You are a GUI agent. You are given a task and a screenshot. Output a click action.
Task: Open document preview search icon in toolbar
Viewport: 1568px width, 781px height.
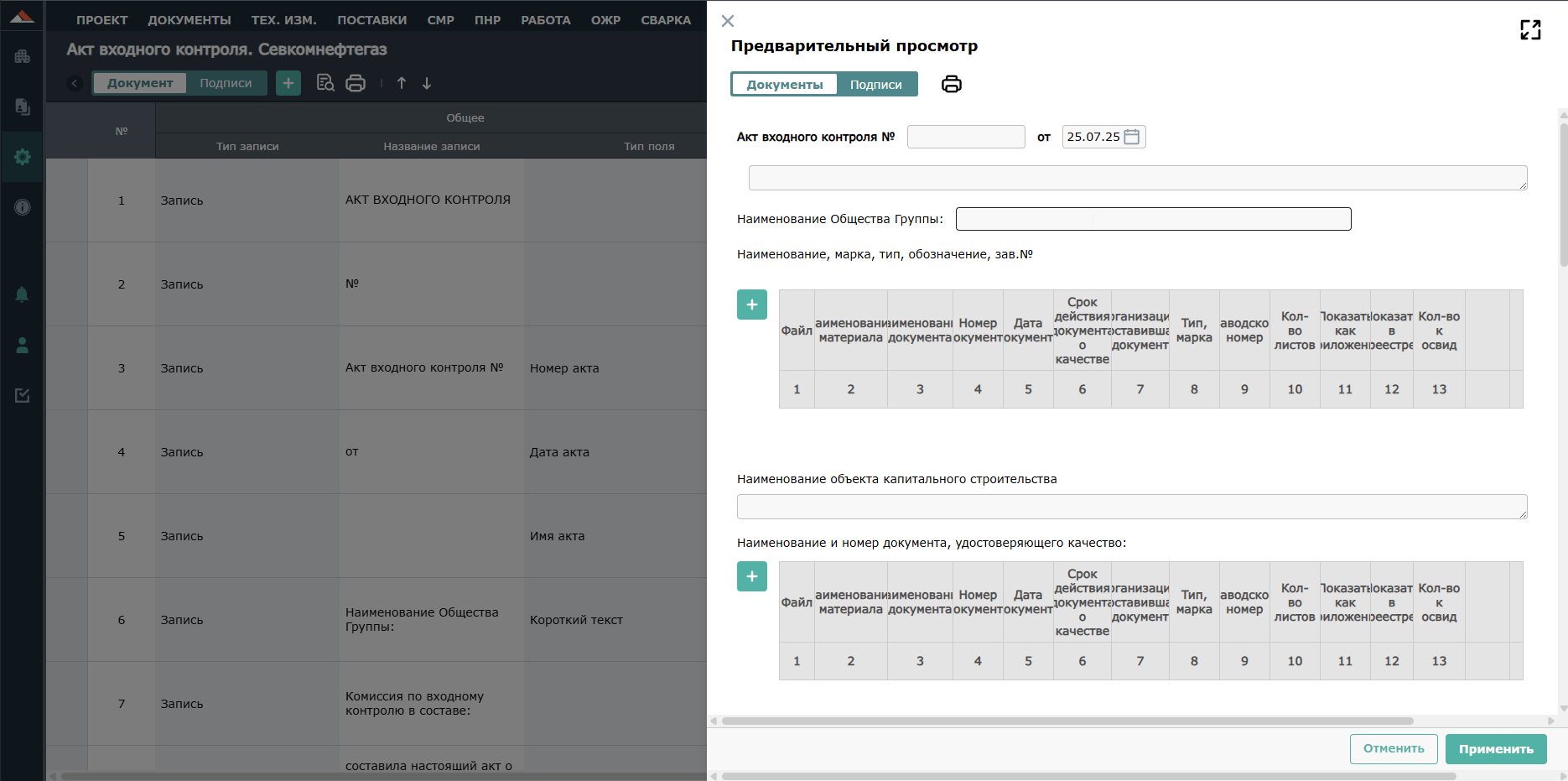tap(325, 83)
